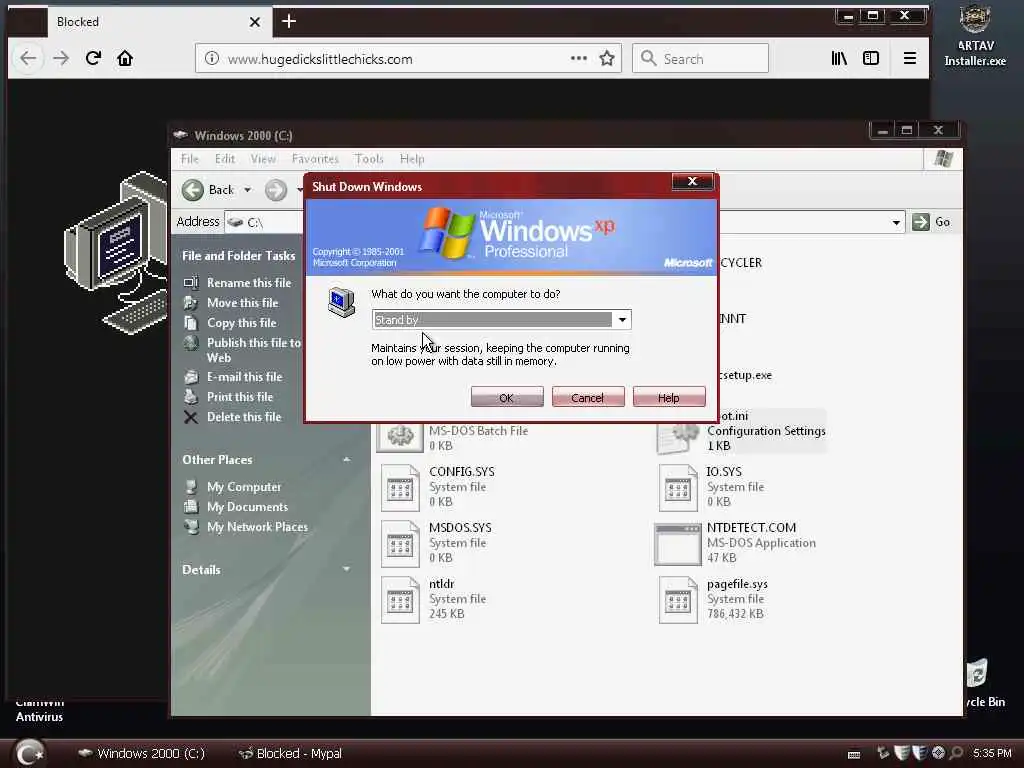The height and width of the screenshot is (768, 1024).
Task: Click the taskbar clock showing 5:35 PM
Action: (991, 753)
